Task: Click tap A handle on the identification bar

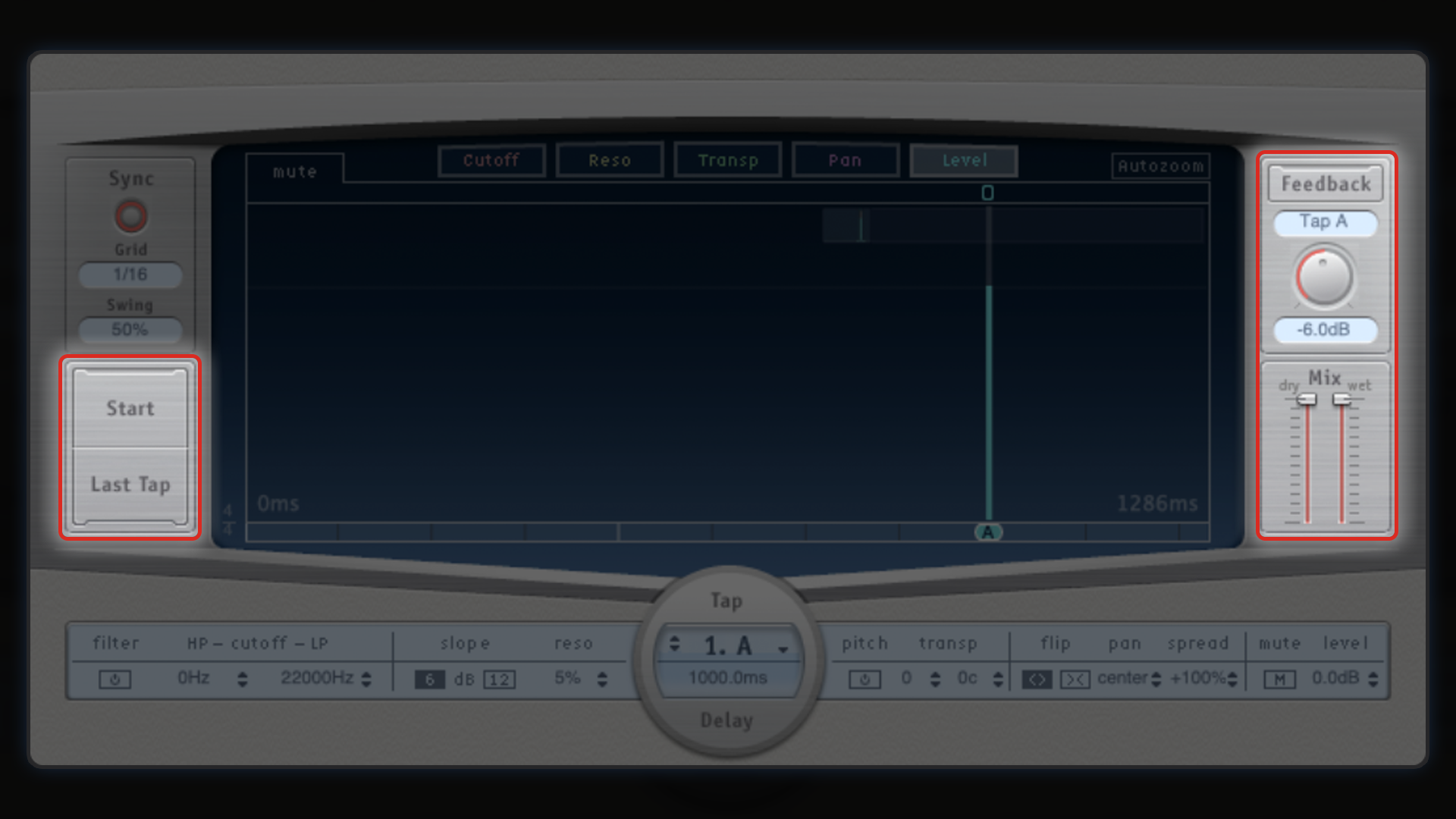Action: coord(987,532)
